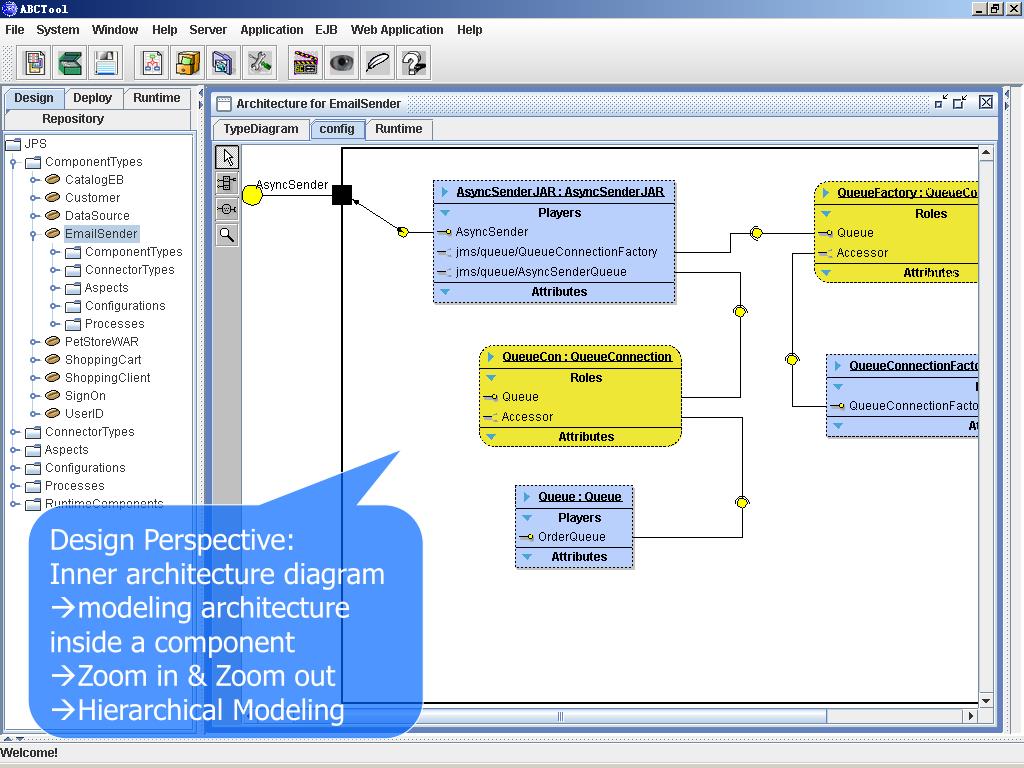Select the connector tool in diagram palette
Viewport: 1024px width, 768px height.
pyautogui.click(x=227, y=209)
